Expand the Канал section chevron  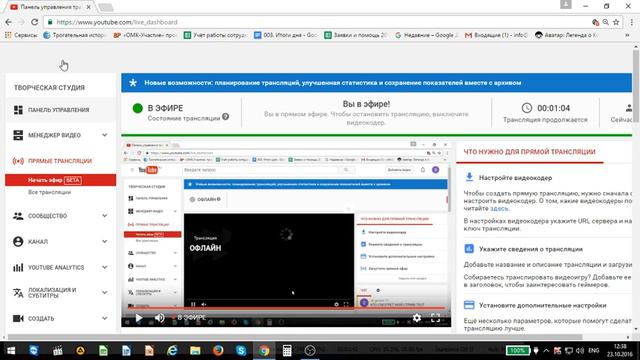click(105, 242)
